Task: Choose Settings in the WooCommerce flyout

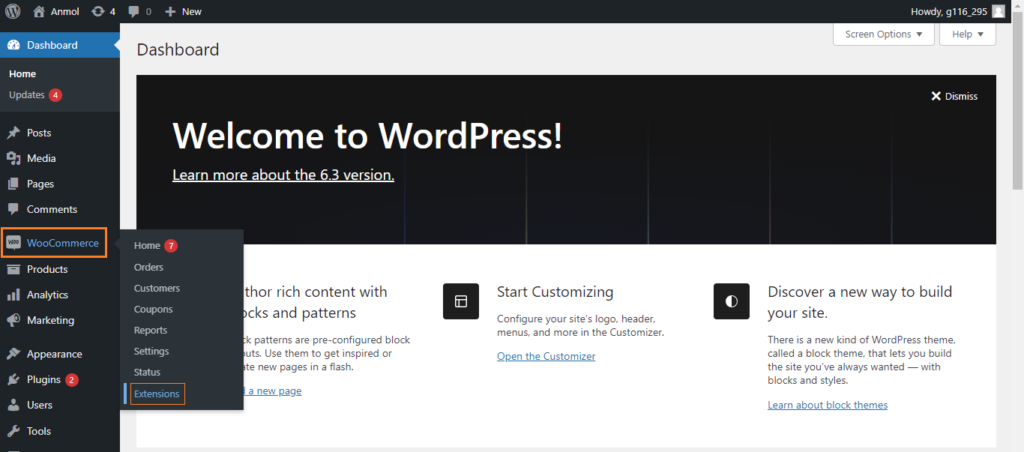Action: [x=152, y=351]
